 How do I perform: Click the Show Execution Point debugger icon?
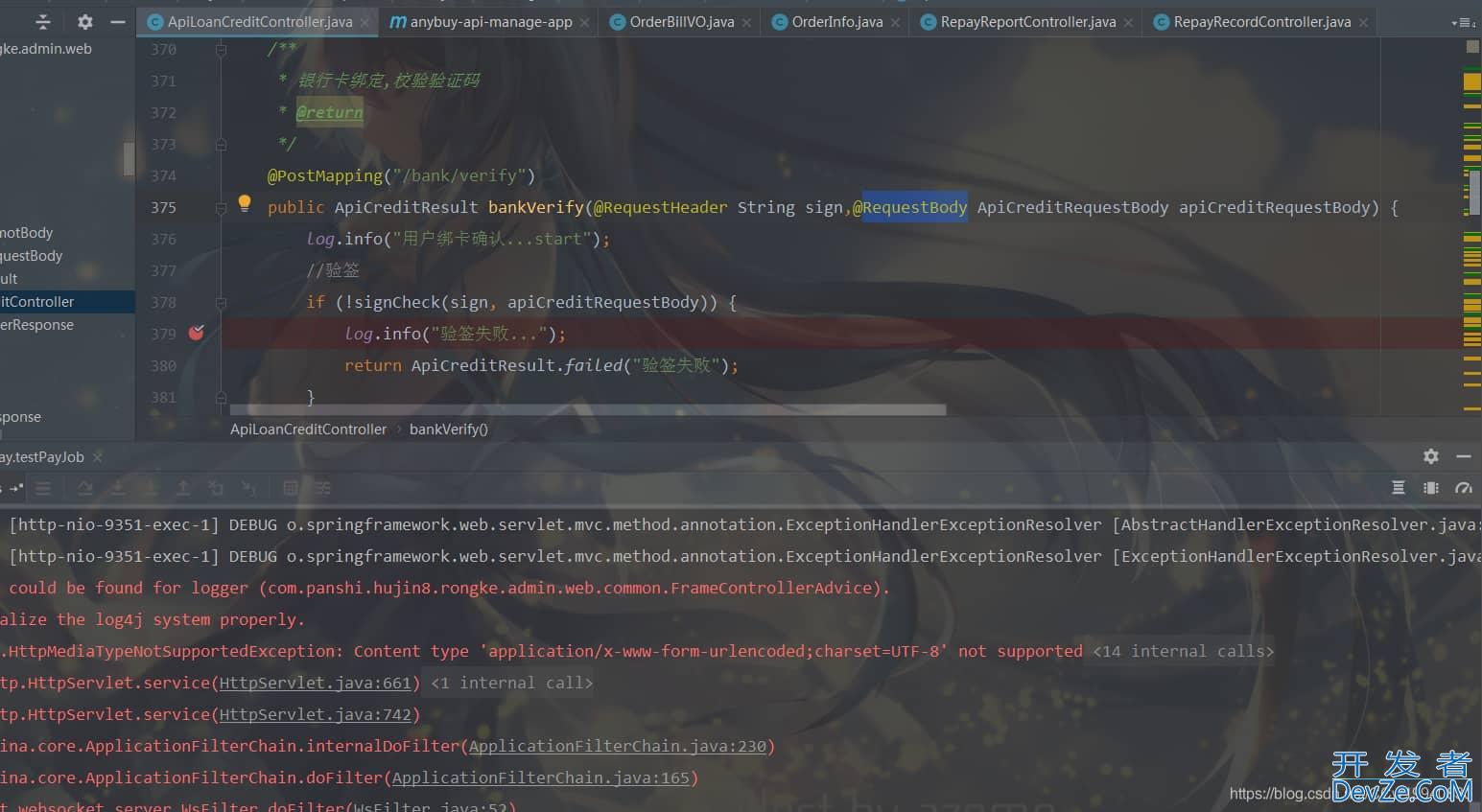point(43,488)
